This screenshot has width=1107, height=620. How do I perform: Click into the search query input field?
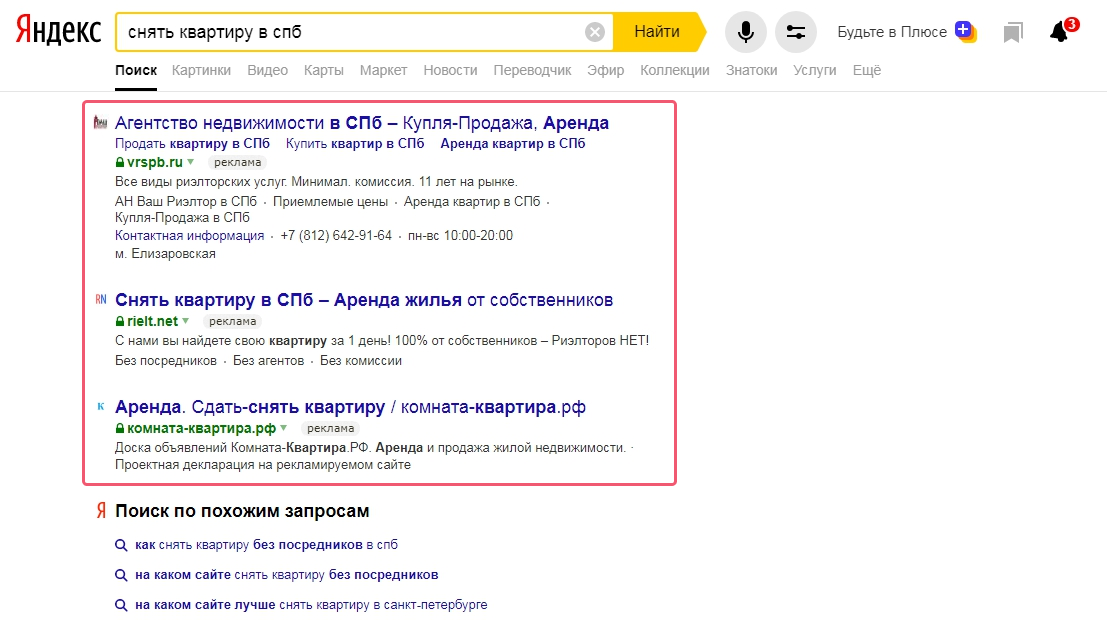350,32
